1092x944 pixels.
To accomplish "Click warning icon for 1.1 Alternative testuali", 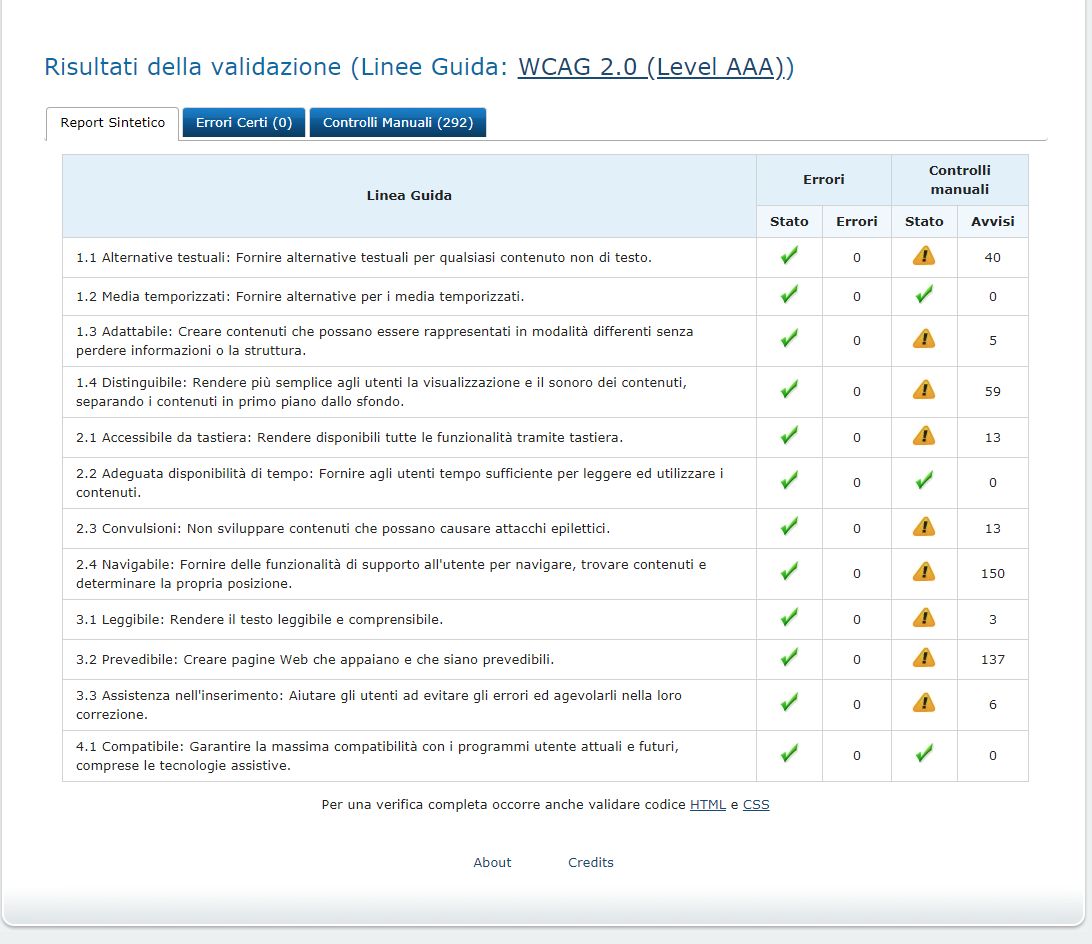I will pyautogui.click(x=924, y=257).
